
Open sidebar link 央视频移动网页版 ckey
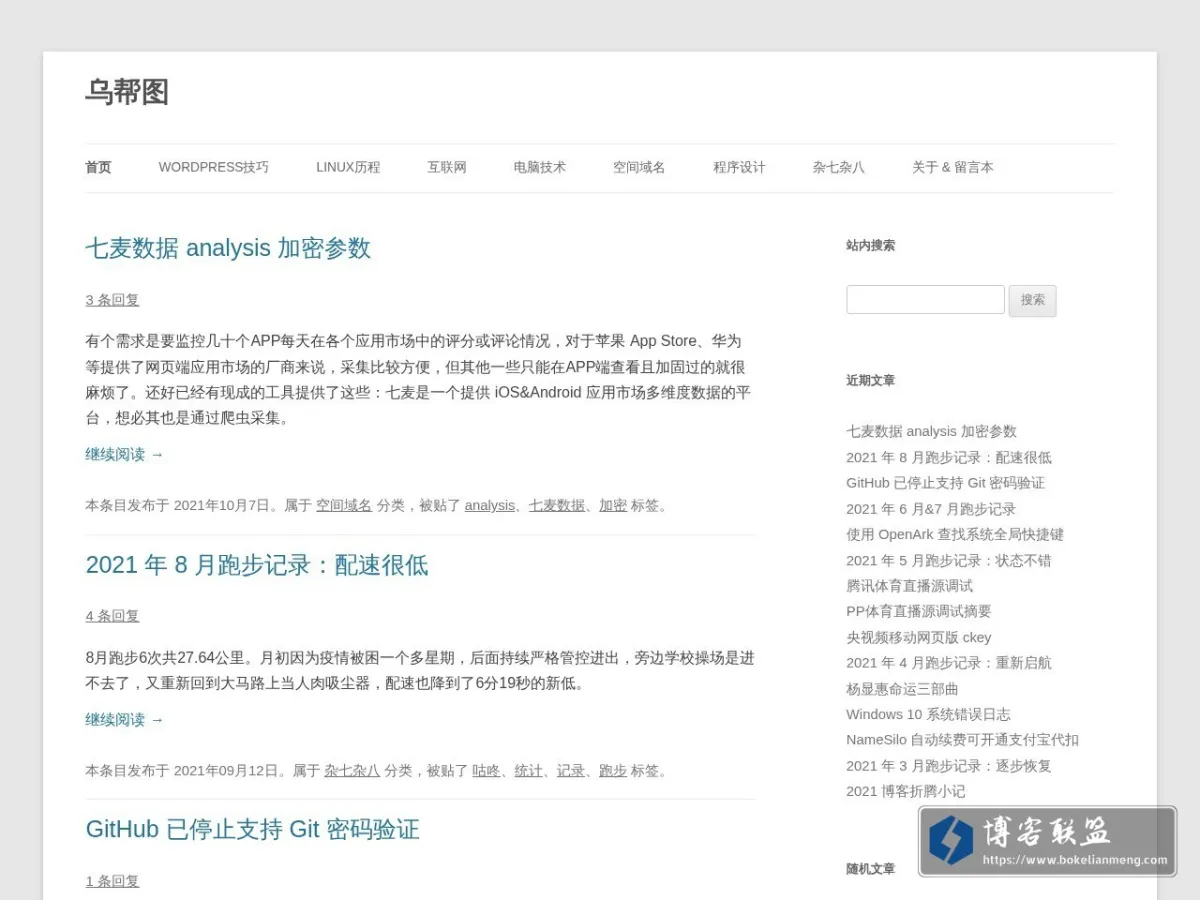pos(919,637)
